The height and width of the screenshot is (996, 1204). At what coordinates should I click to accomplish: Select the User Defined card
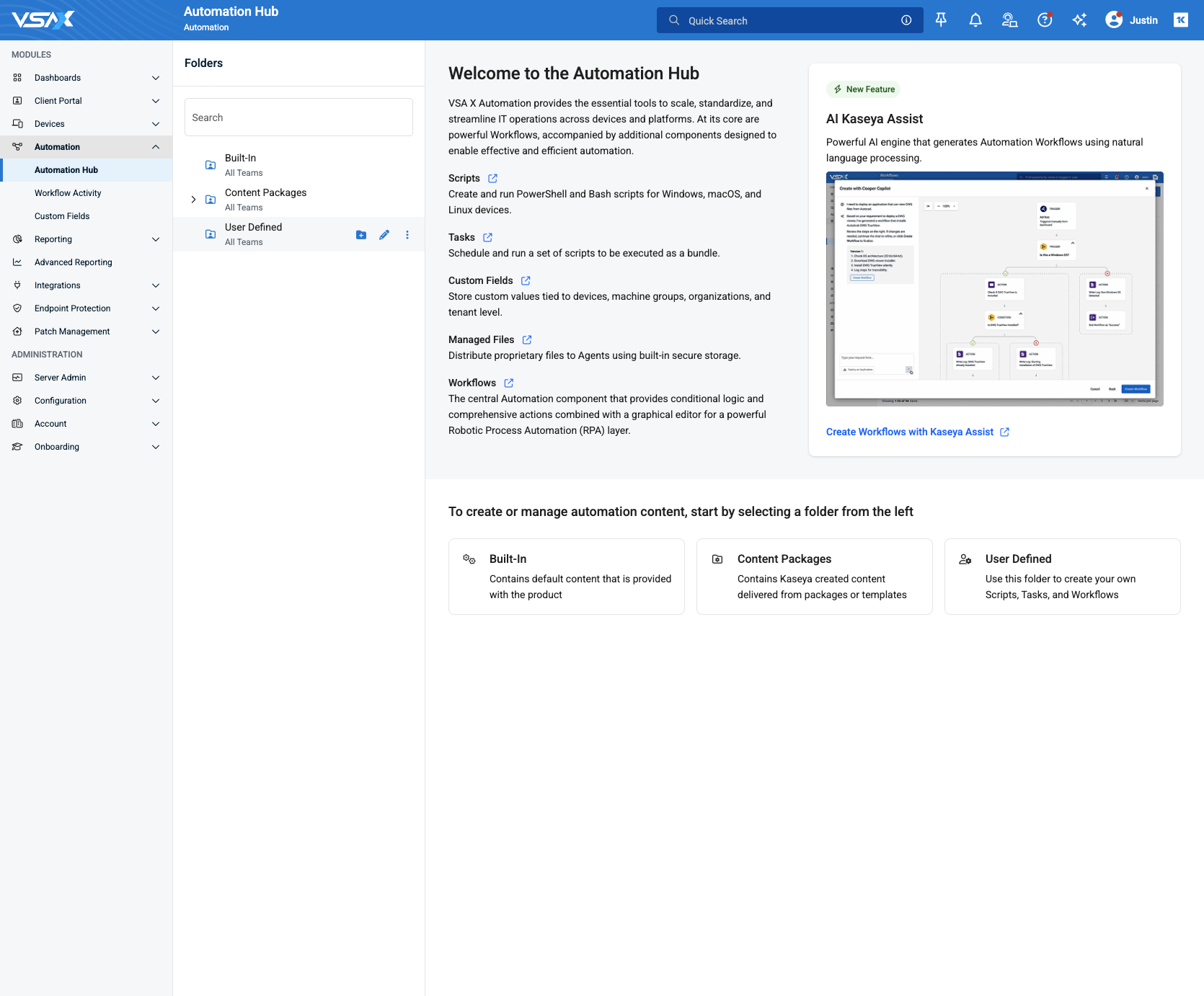point(1063,577)
